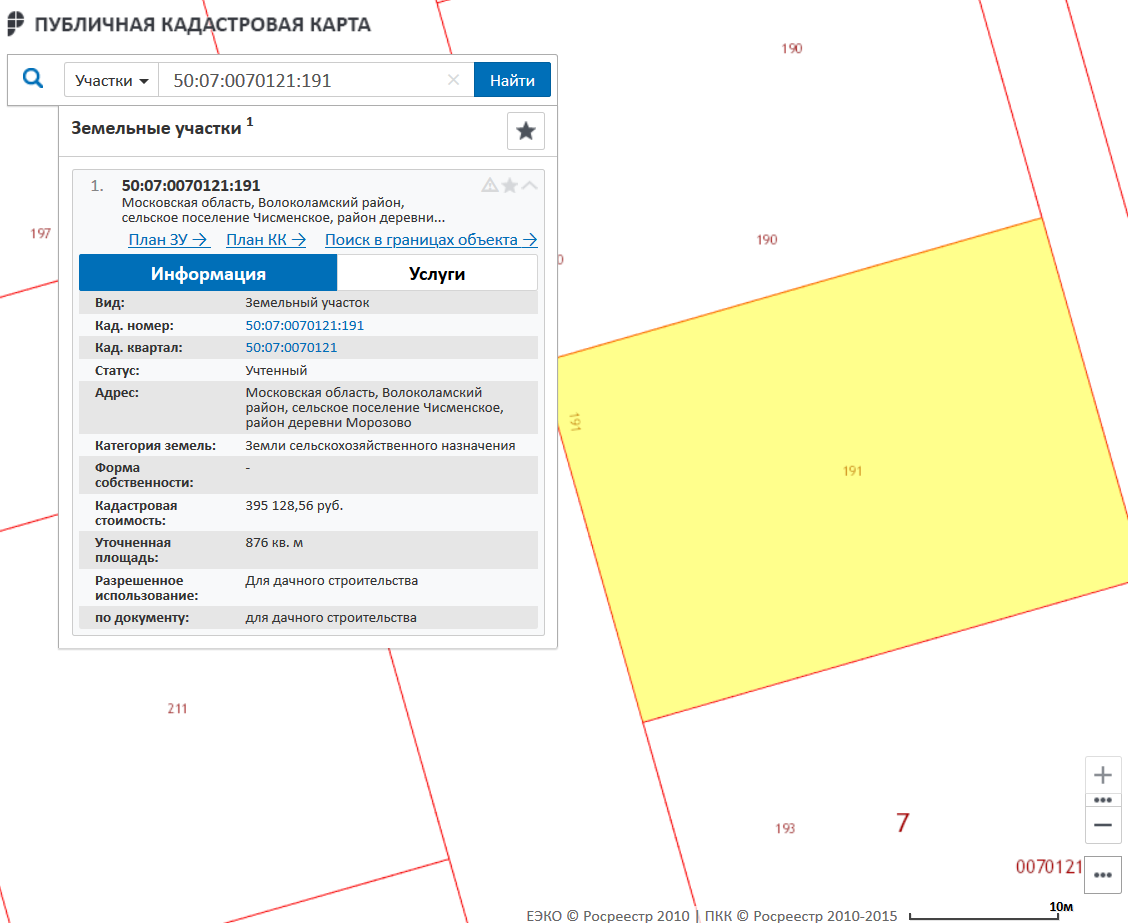Click the Rosreestr logo icon
The width and height of the screenshot is (1128, 923).
pos(16,24)
